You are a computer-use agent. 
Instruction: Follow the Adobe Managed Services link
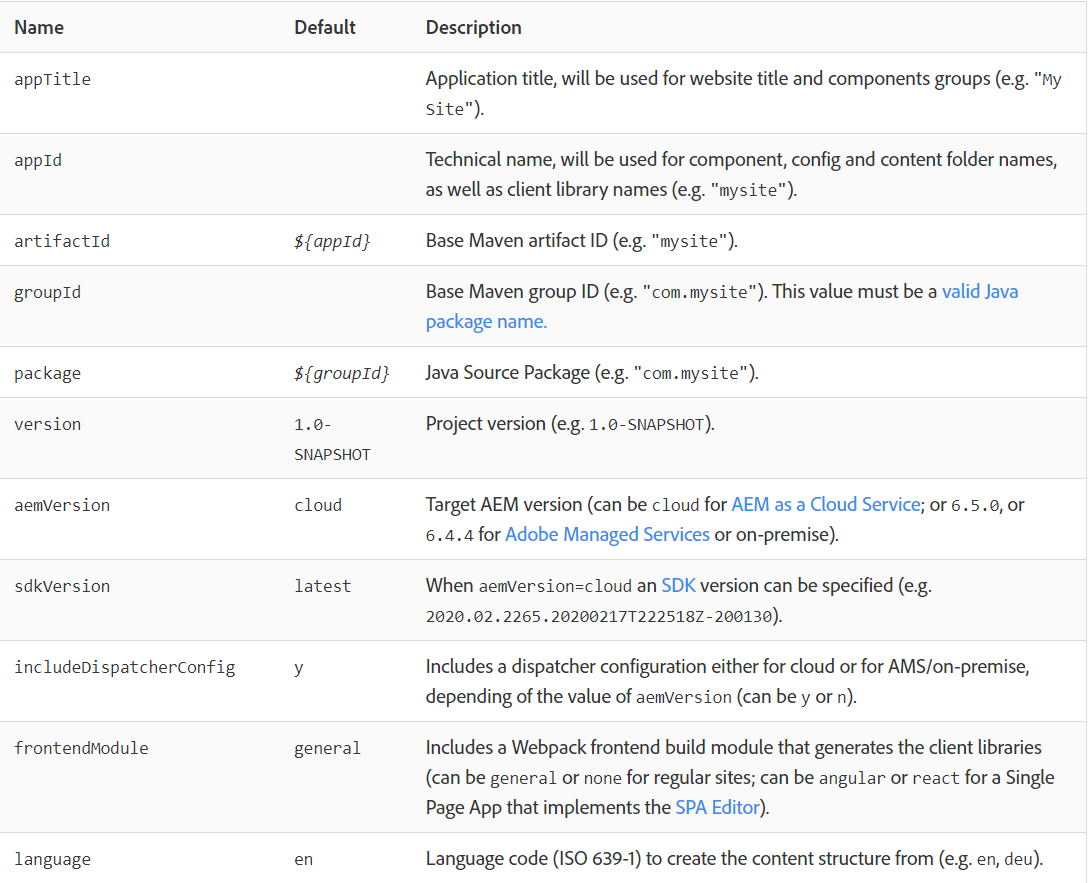pos(607,535)
